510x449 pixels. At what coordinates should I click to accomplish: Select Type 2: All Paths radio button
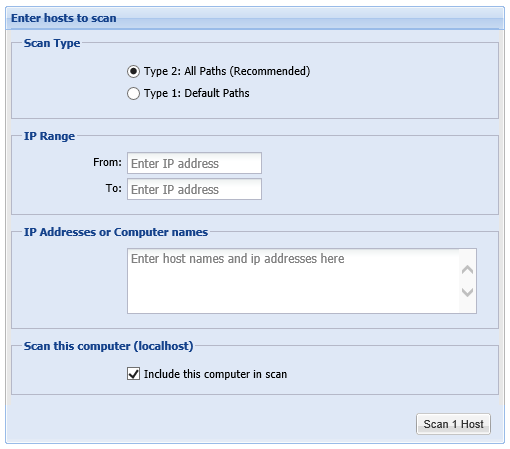click(x=133, y=71)
